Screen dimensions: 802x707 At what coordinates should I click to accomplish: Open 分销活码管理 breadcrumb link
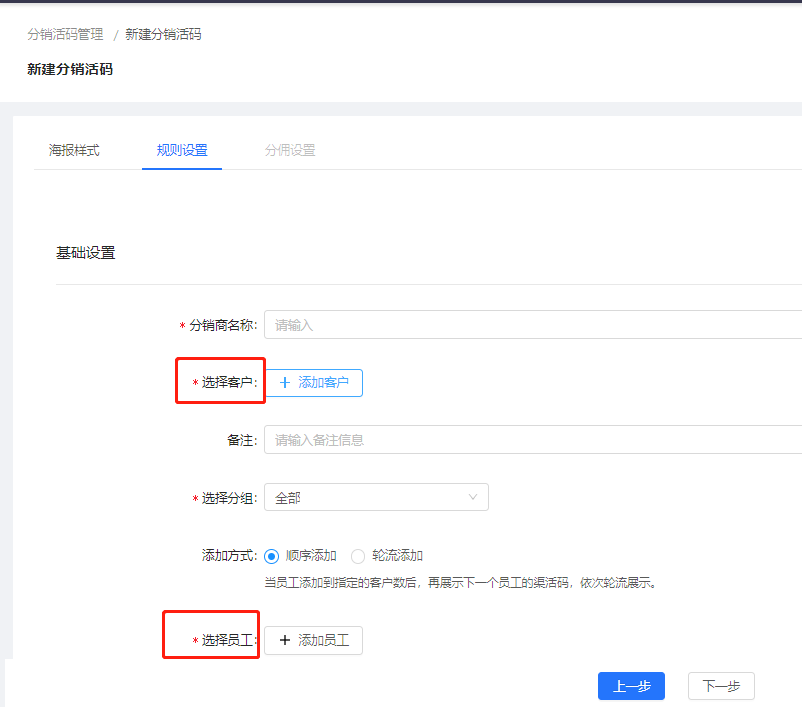[x=65, y=34]
